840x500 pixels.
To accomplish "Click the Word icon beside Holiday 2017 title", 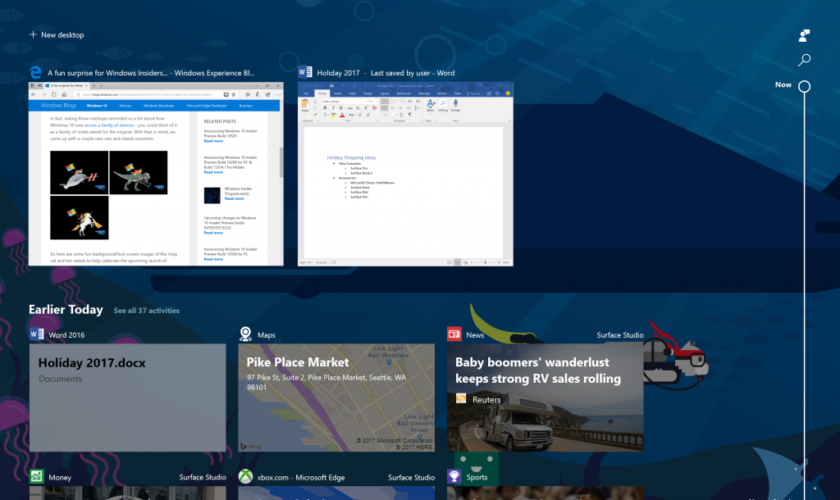I will [304, 73].
